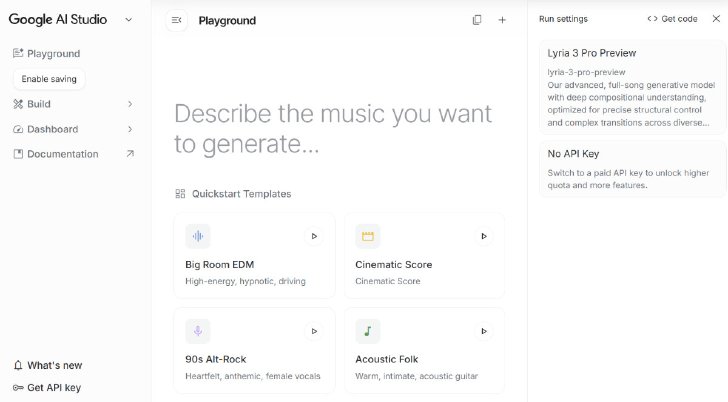Click the Big Room EDM waveform icon

coord(198,236)
